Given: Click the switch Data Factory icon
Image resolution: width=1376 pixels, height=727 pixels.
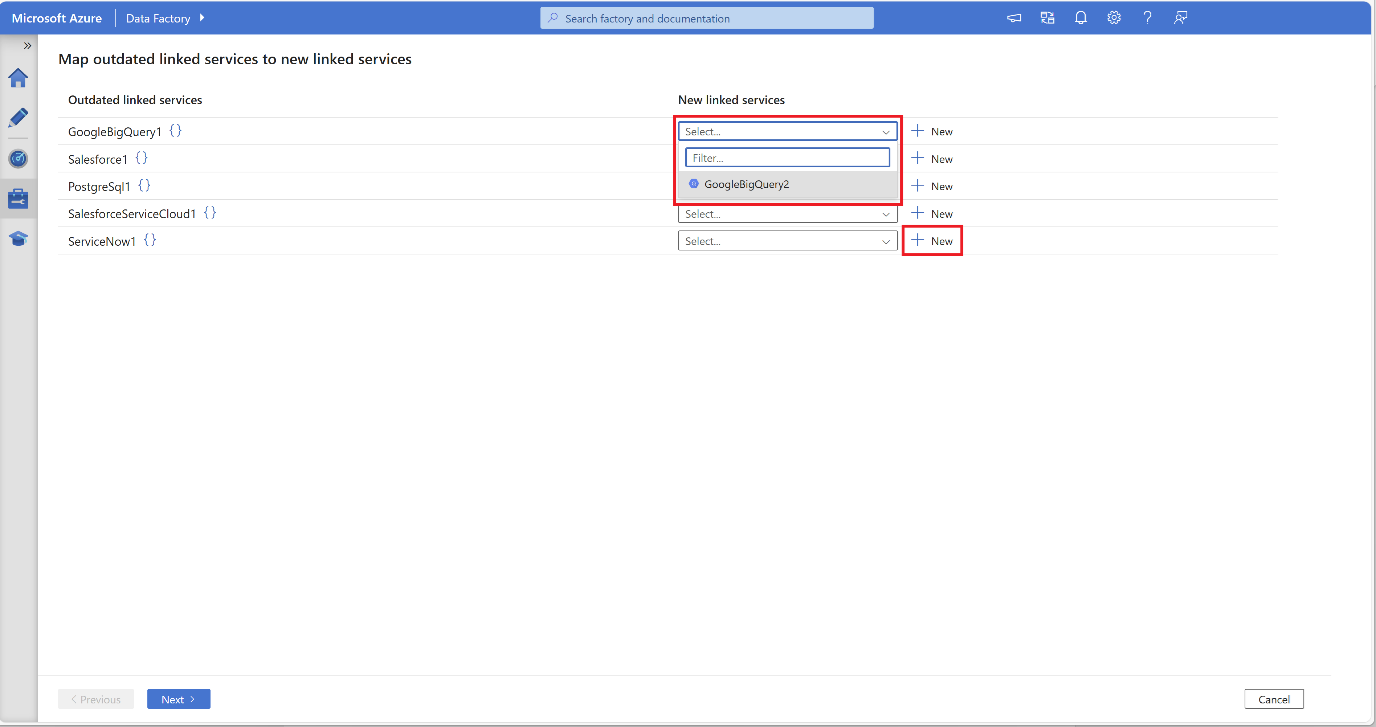Looking at the screenshot, I should click(1047, 18).
